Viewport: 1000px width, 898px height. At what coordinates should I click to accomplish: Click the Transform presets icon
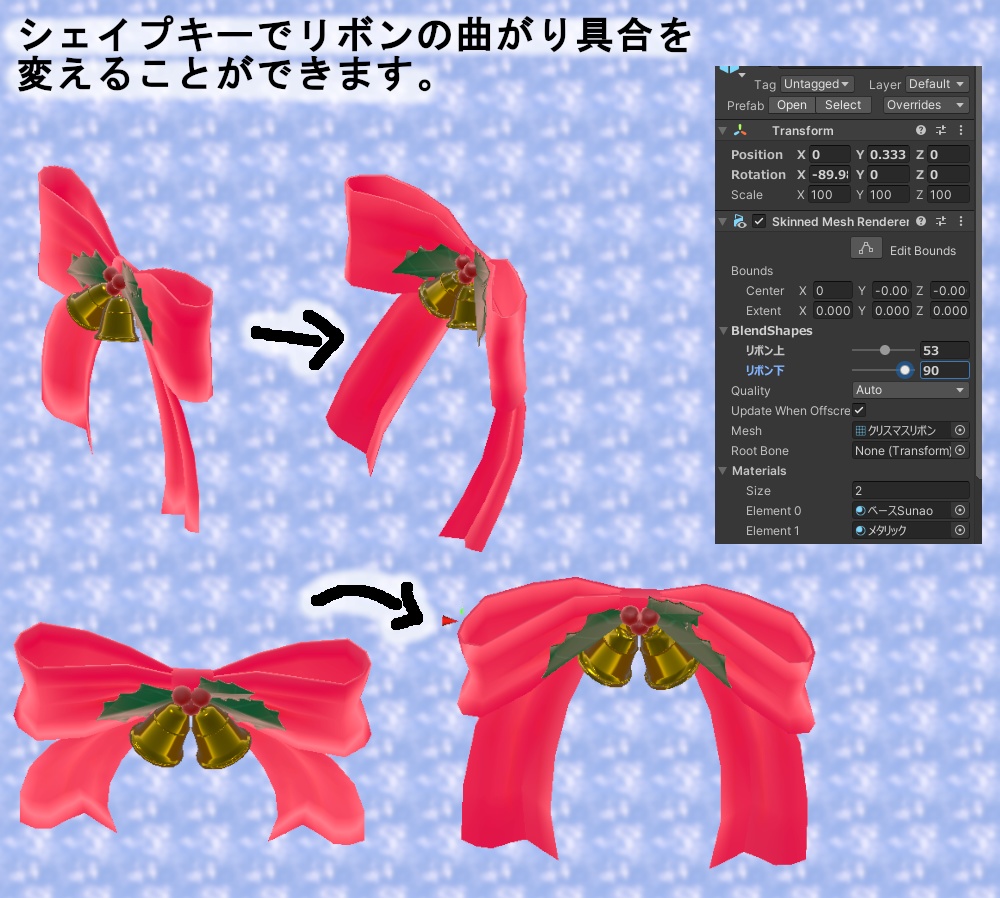click(x=940, y=130)
